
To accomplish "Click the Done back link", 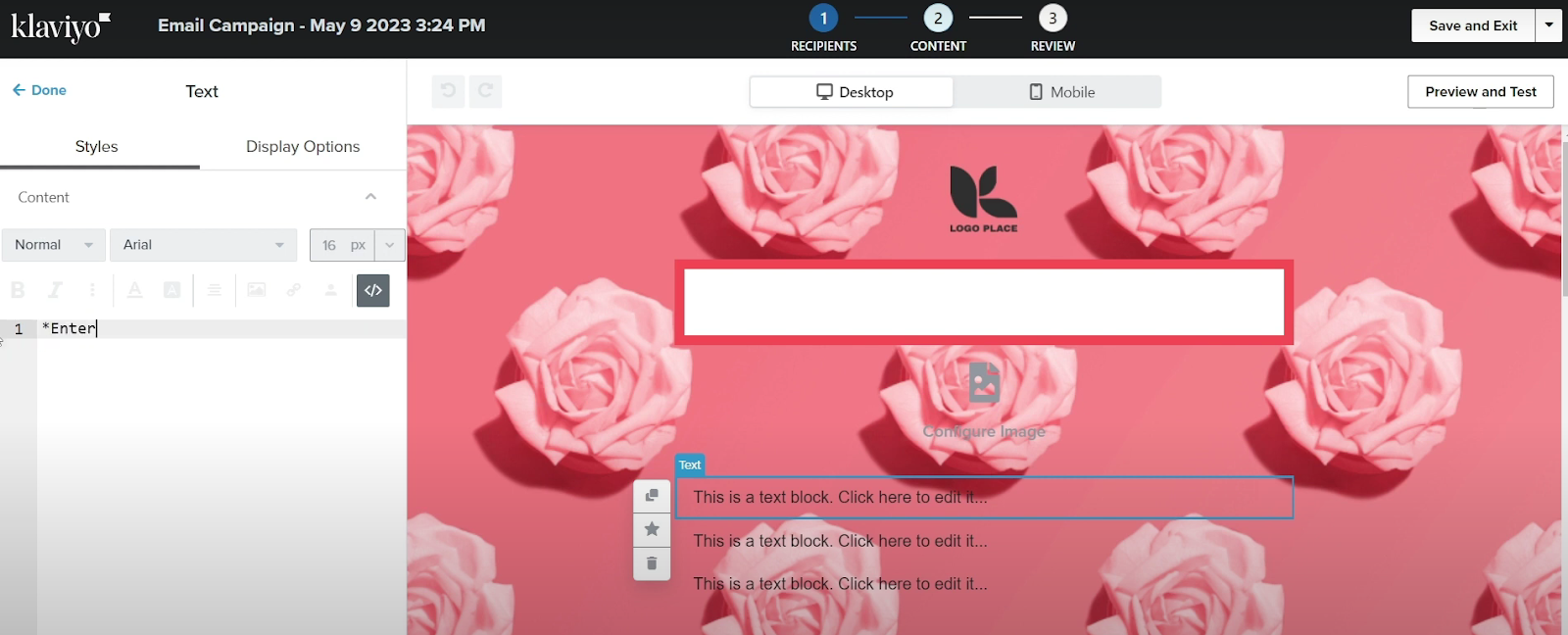I will click(x=39, y=90).
